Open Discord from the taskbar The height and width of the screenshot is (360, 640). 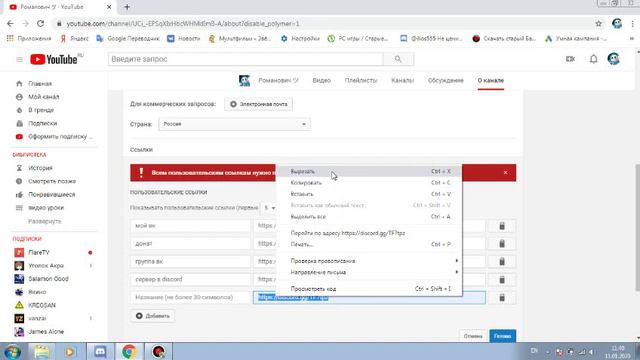pyautogui.click(x=100, y=352)
